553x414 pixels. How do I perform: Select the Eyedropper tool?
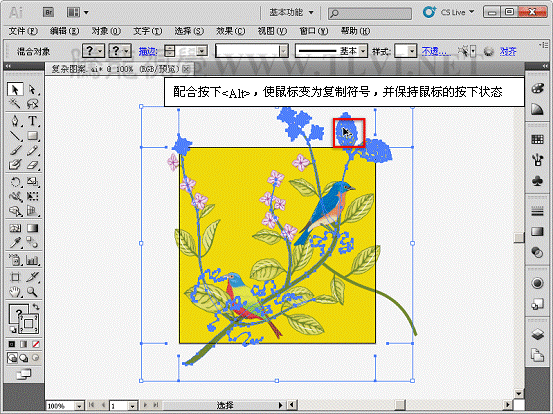tap(15, 243)
